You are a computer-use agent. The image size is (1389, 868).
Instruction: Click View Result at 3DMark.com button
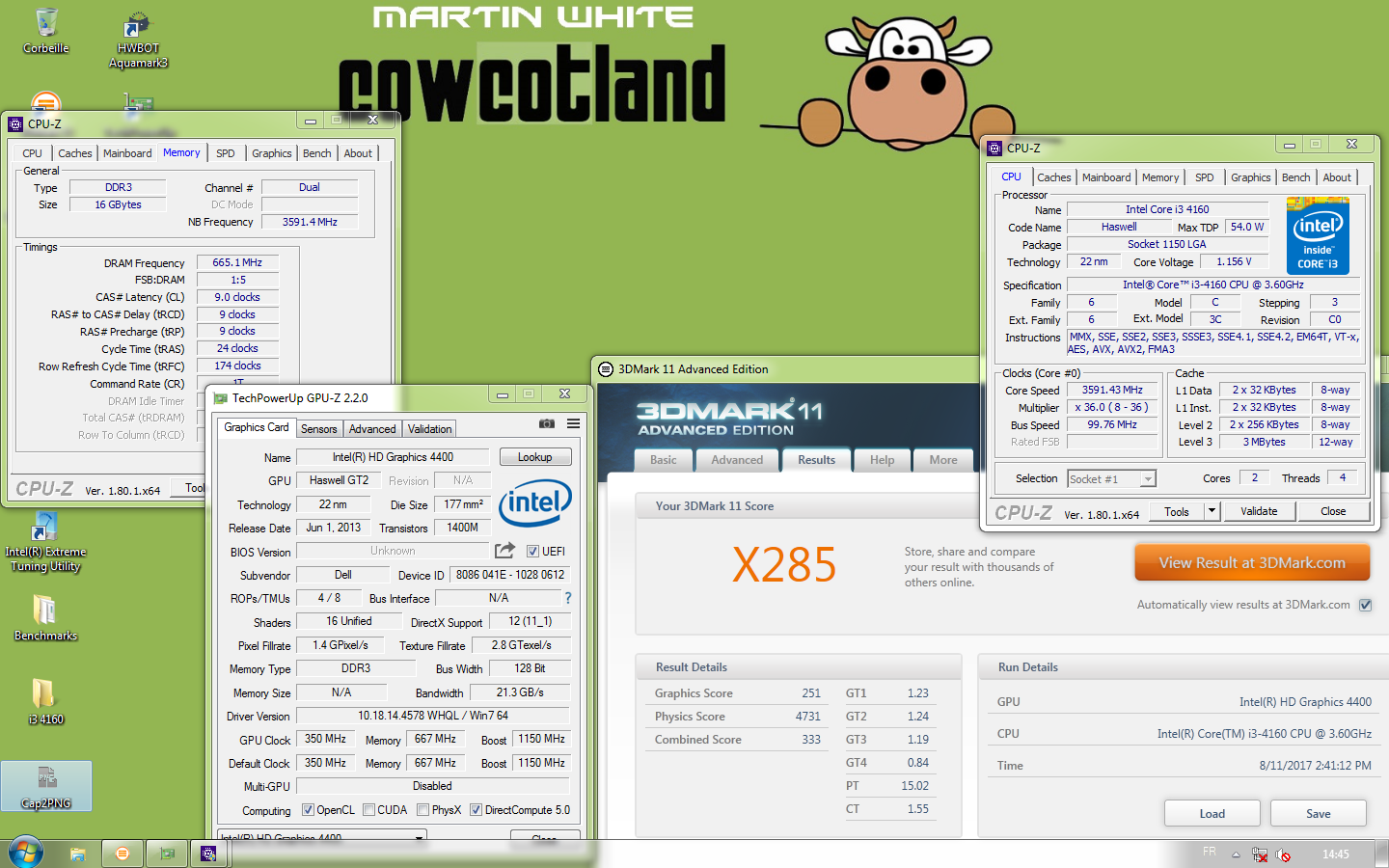[1252, 563]
